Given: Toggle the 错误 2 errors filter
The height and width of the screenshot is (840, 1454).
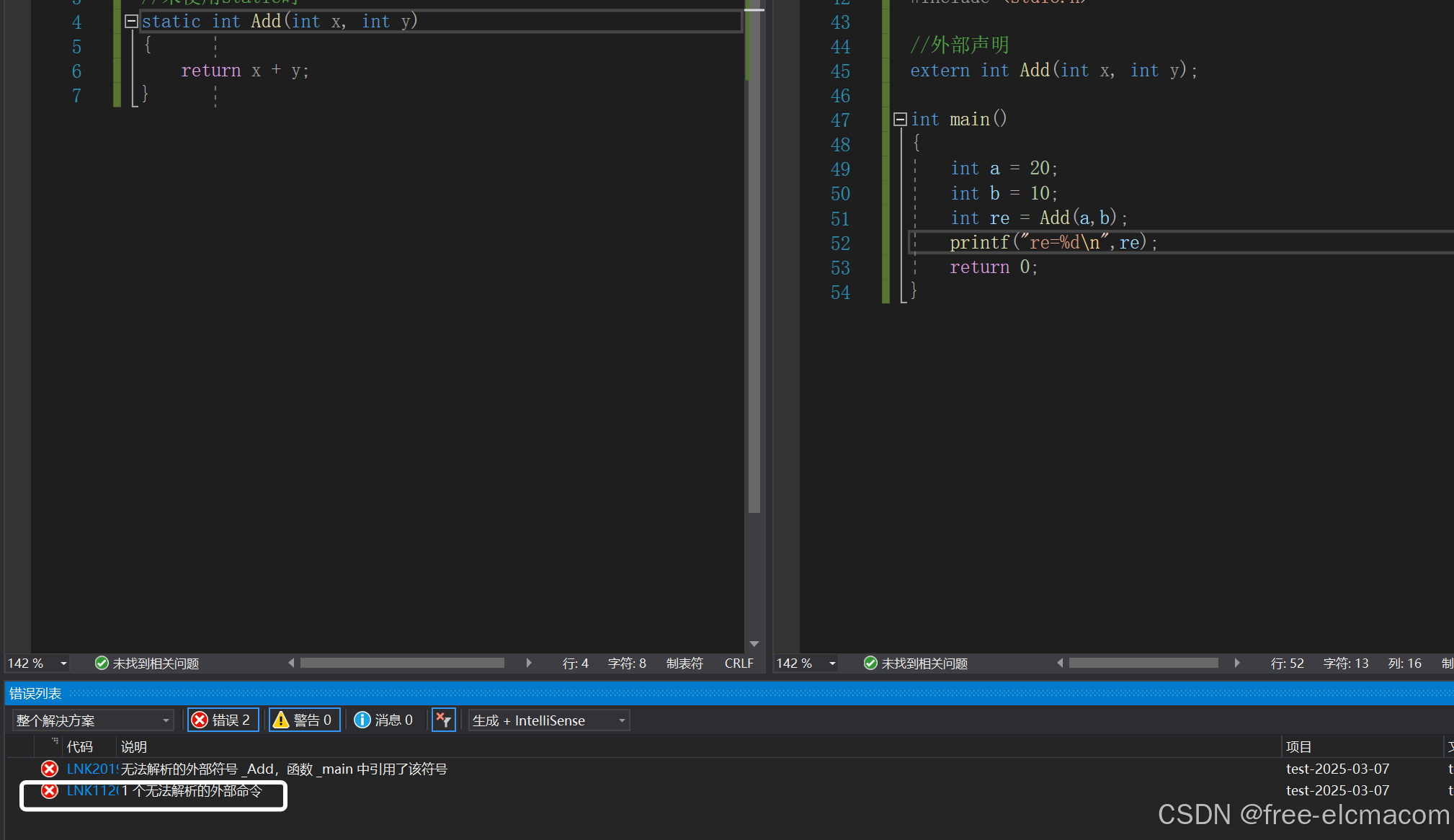Looking at the screenshot, I should click(x=223, y=720).
